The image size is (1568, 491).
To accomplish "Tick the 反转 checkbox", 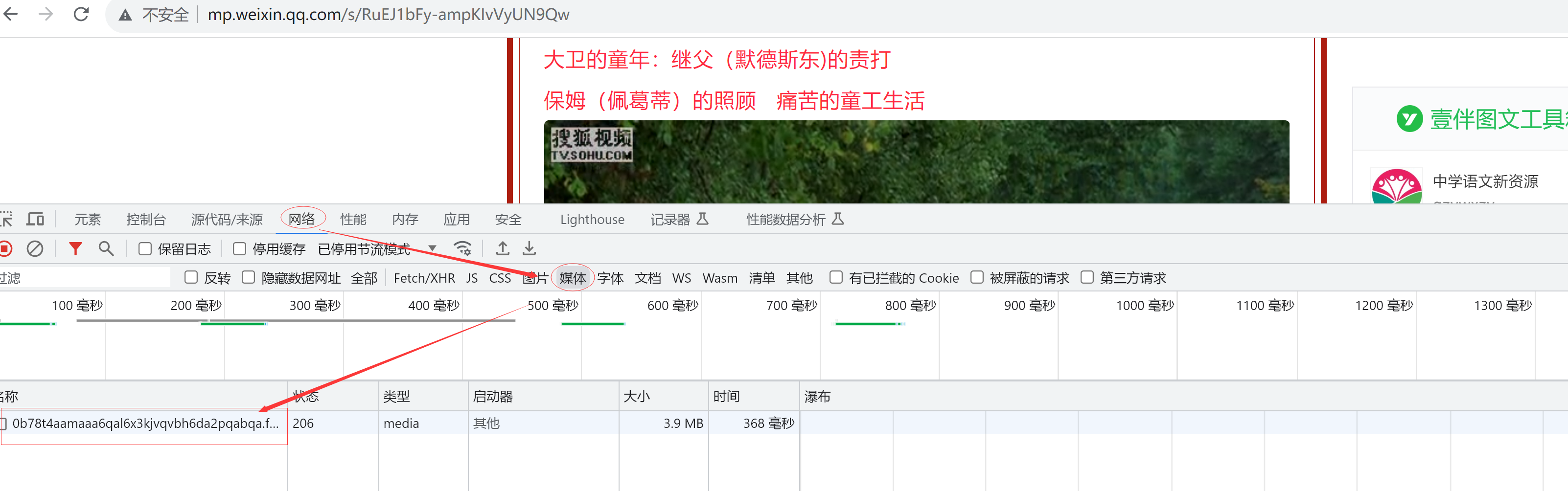I will 191,277.
